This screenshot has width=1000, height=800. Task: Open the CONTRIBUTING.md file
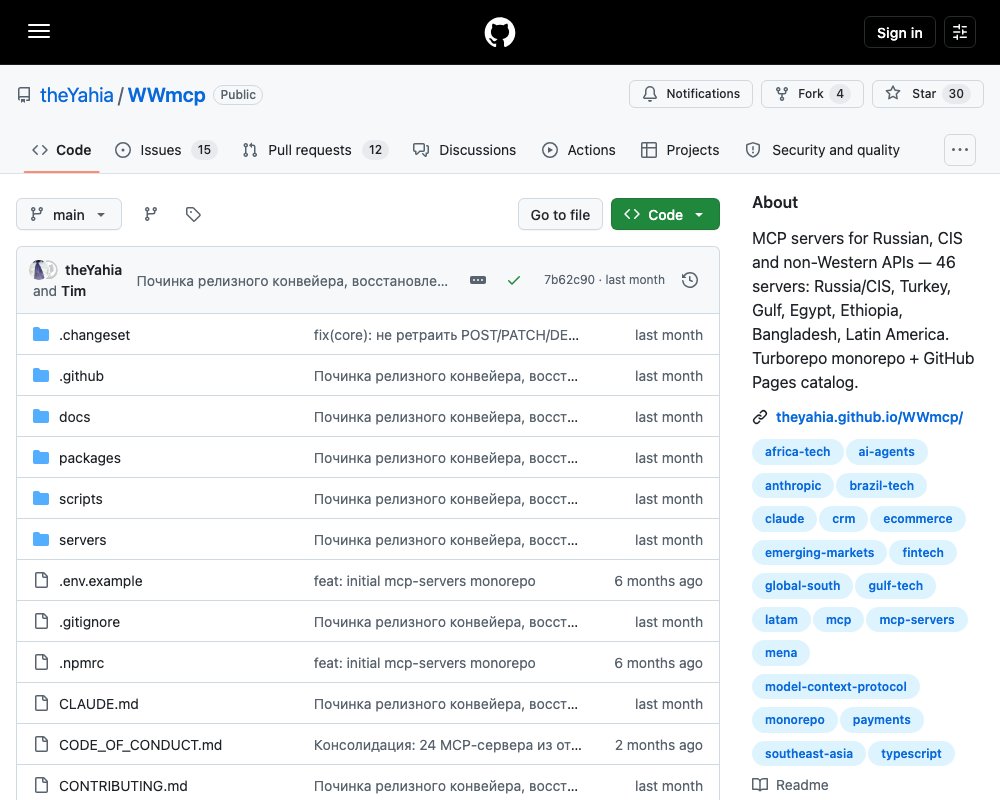tap(123, 785)
